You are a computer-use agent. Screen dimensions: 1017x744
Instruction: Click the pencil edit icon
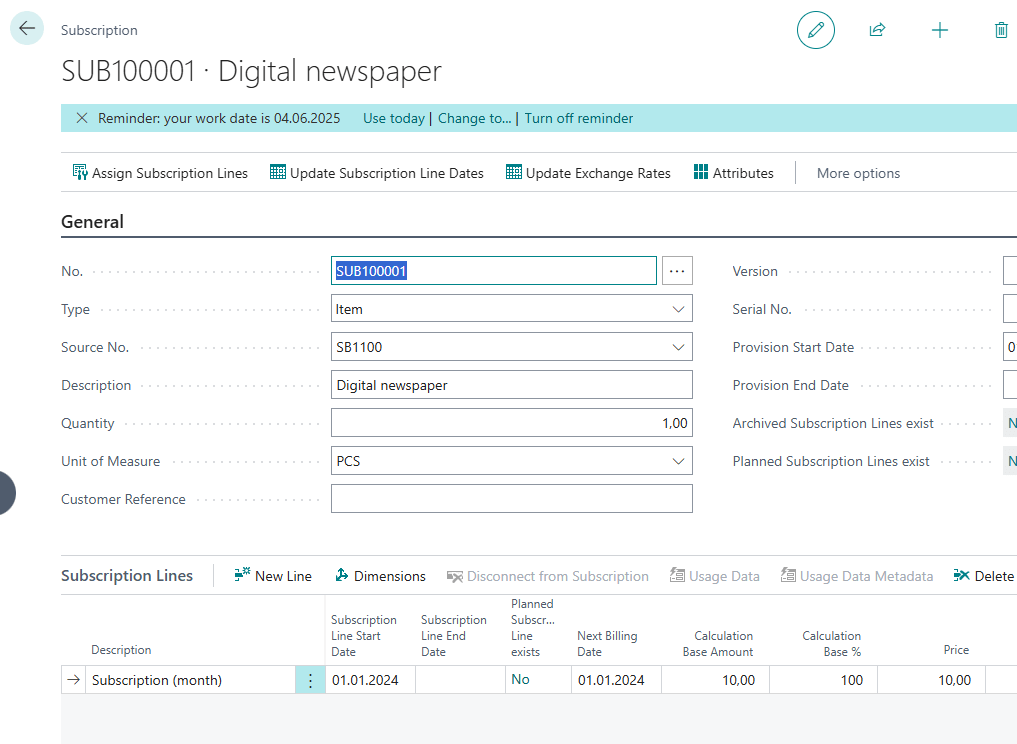(815, 30)
